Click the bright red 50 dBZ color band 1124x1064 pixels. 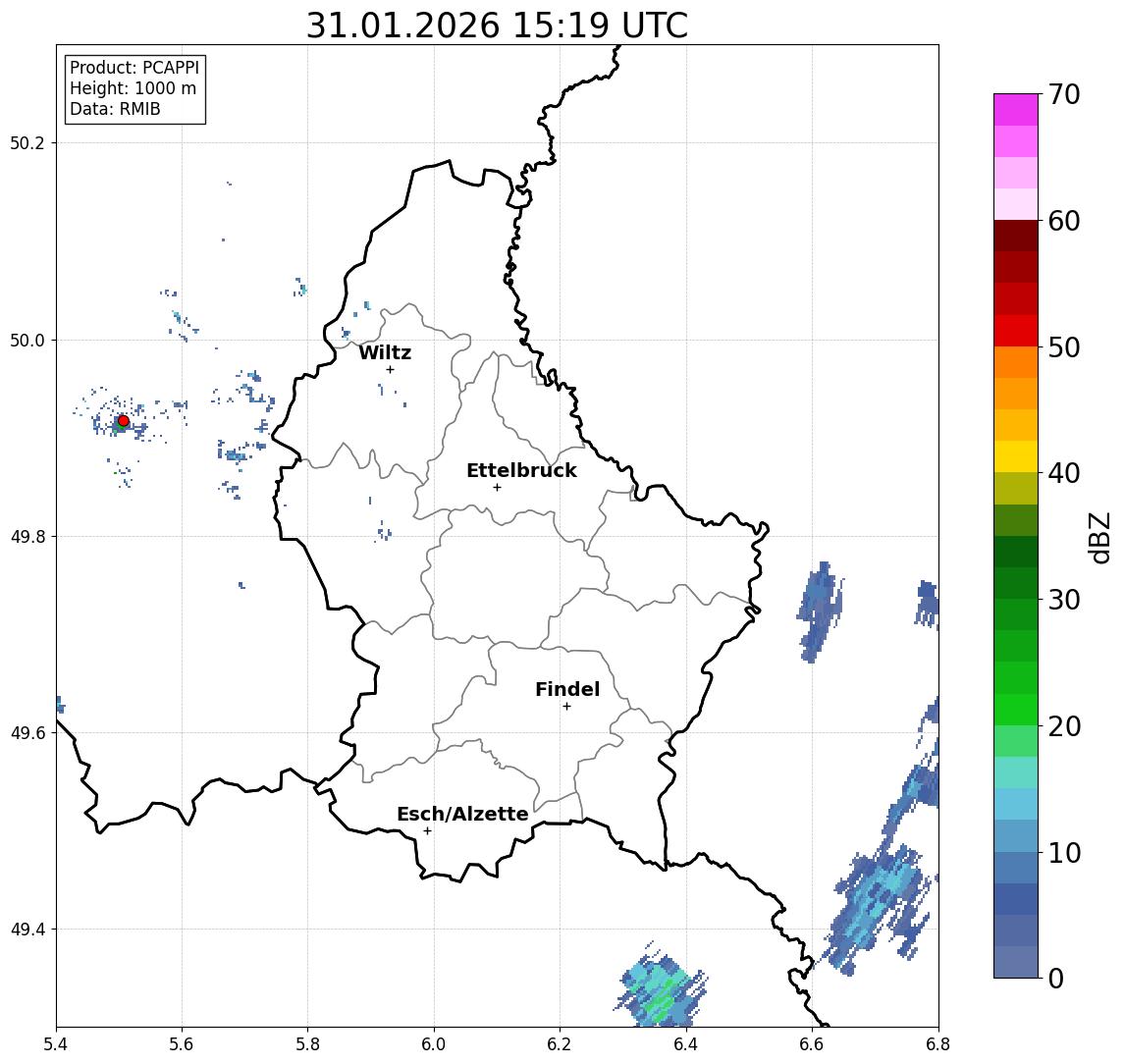pyautogui.click(x=1016, y=331)
